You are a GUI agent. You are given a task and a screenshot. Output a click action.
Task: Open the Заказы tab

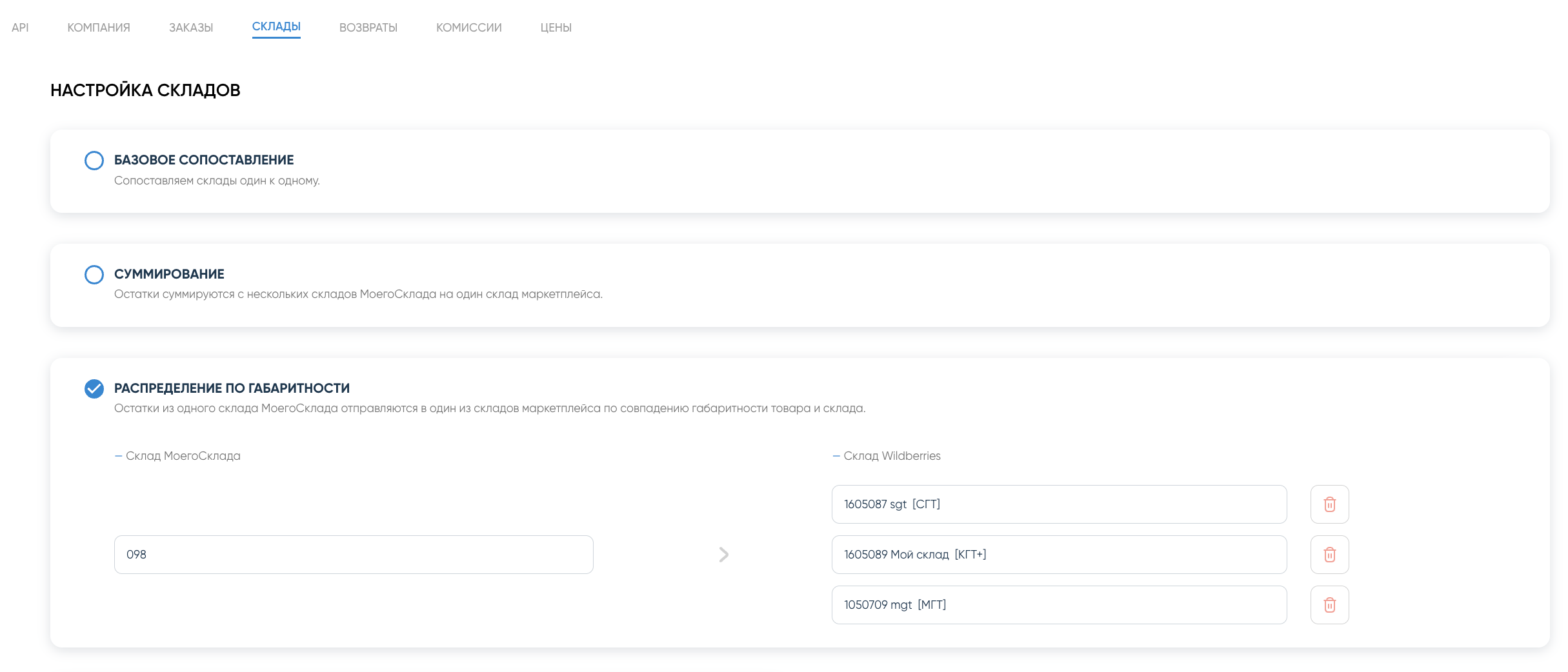click(x=191, y=28)
